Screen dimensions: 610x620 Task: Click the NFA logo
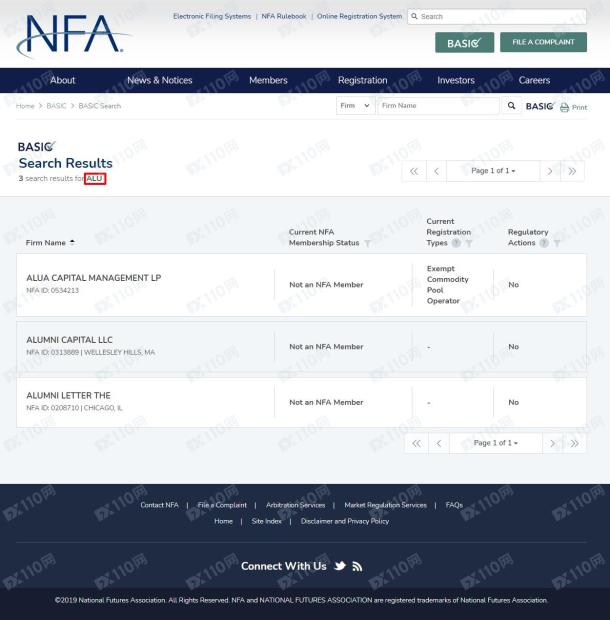(73, 35)
